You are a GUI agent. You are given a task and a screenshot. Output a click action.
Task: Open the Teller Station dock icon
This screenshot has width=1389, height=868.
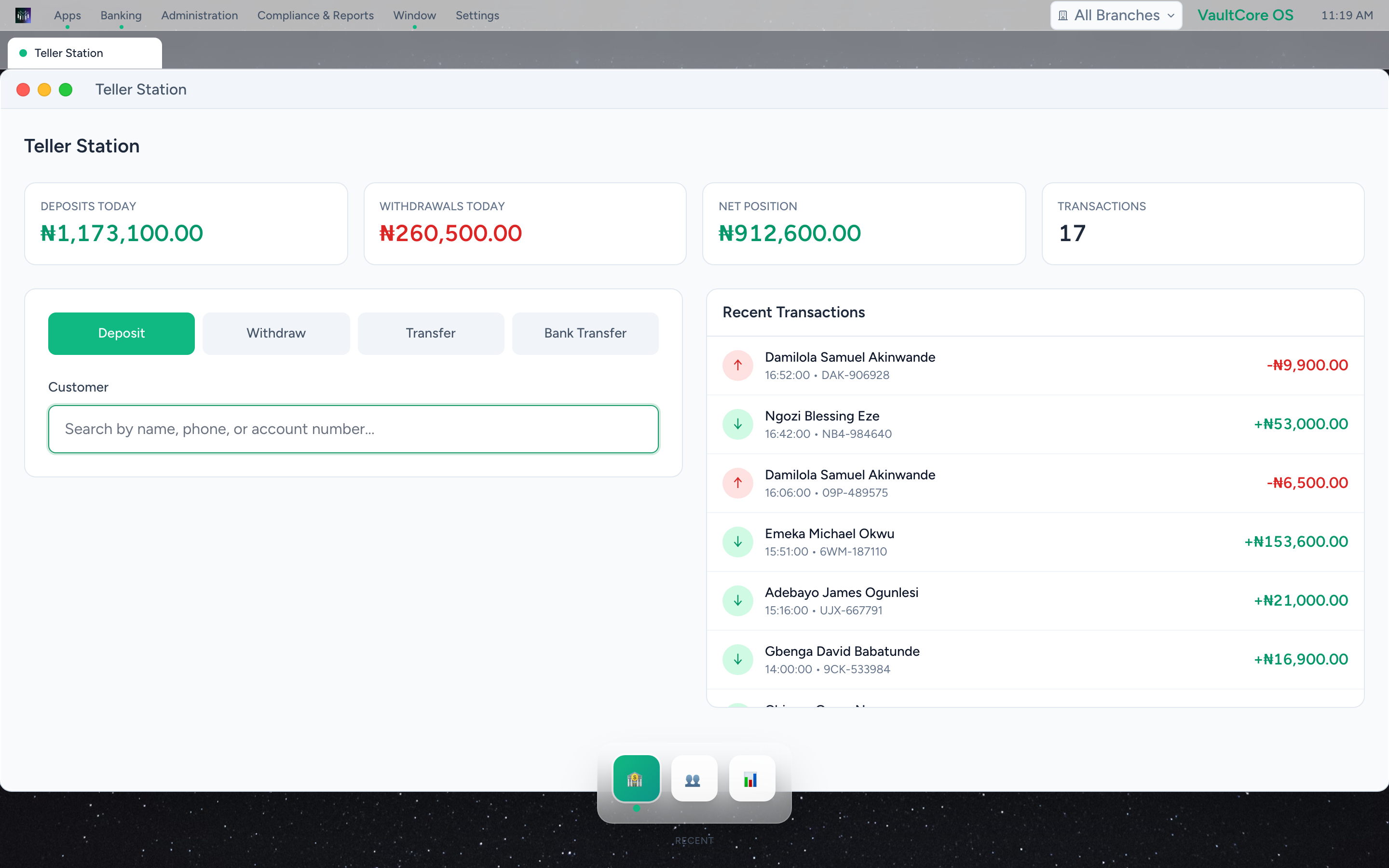pyautogui.click(x=636, y=778)
